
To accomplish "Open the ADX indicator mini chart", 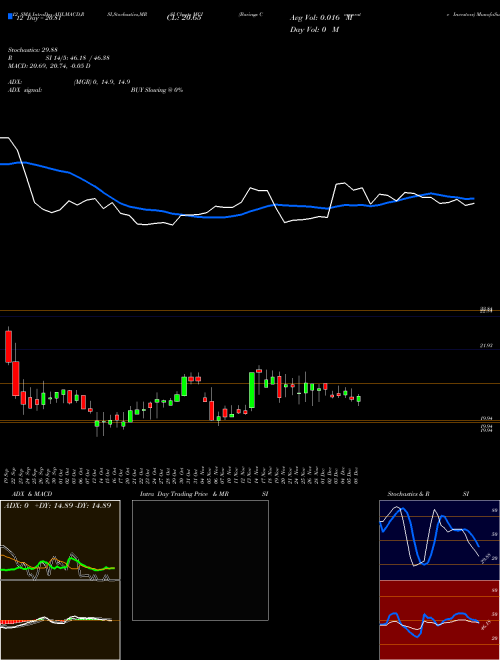I will (60, 540).
